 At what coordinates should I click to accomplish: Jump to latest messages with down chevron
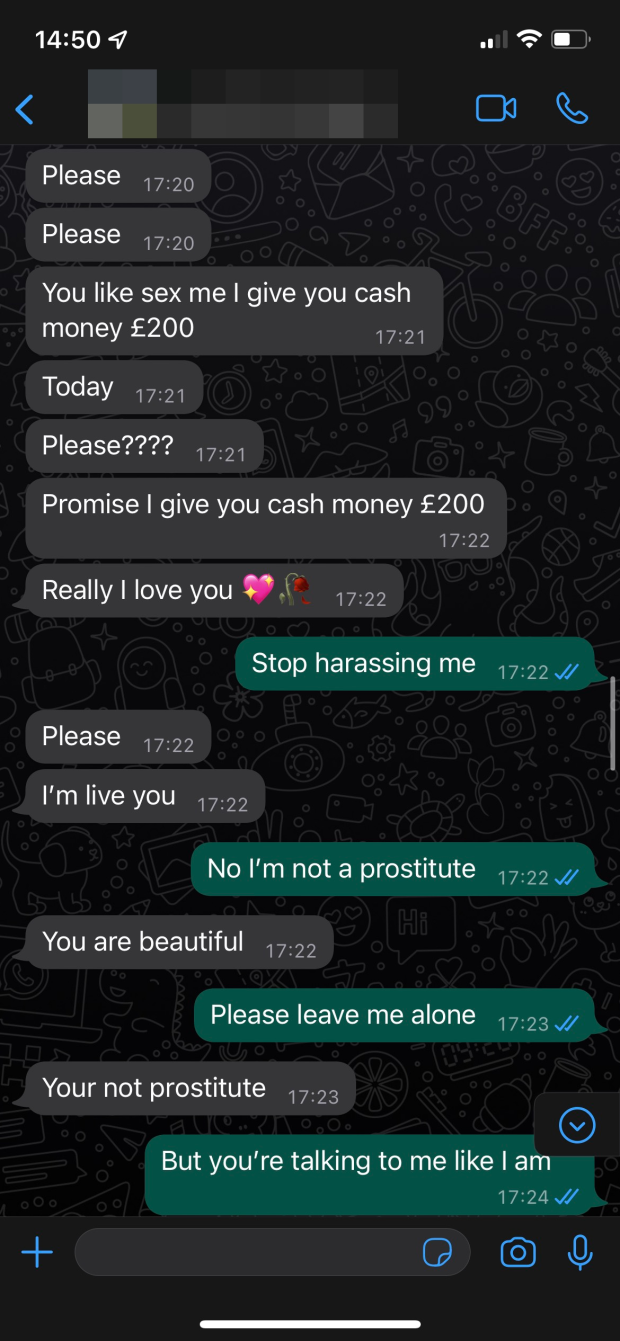577,1126
